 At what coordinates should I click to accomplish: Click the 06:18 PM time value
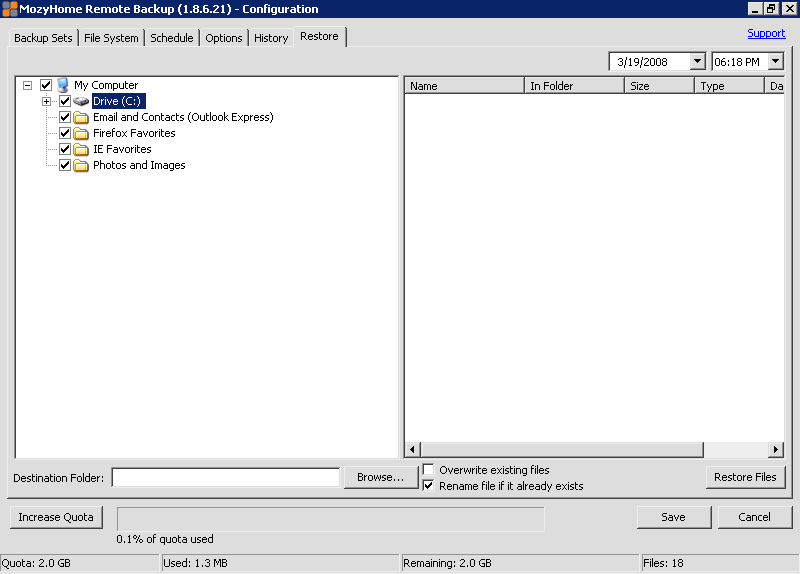pyautogui.click(x=737, y=62)
